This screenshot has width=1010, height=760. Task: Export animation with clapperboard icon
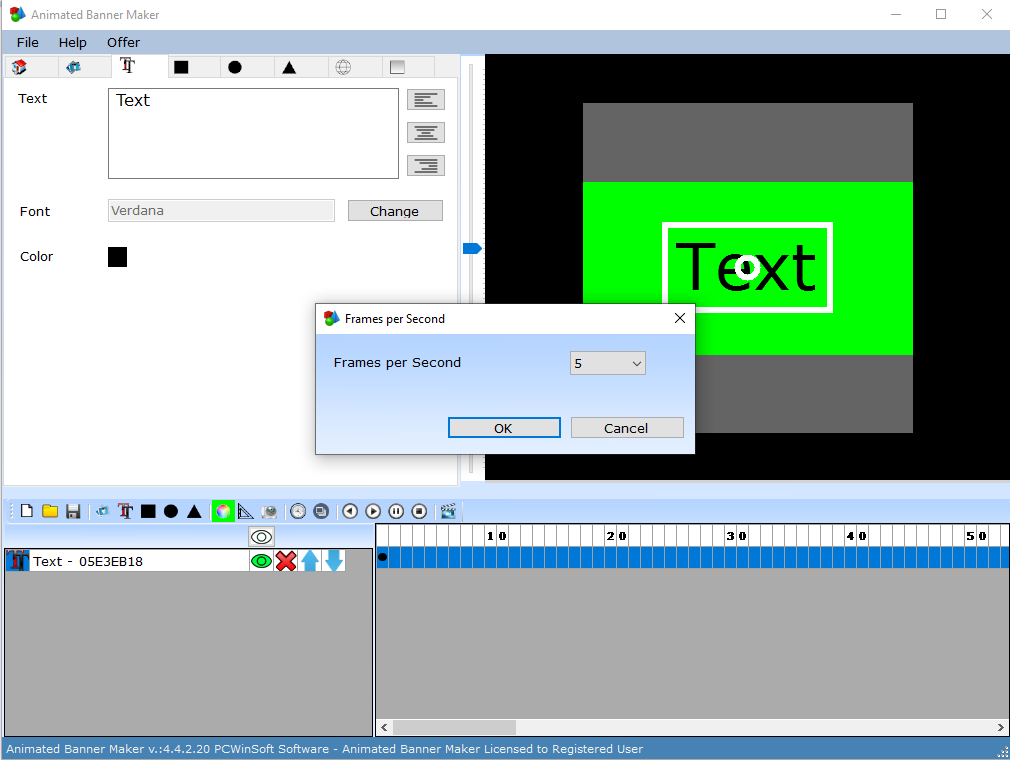tap(448, 511)
